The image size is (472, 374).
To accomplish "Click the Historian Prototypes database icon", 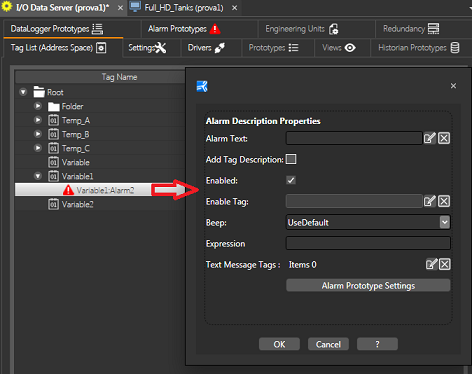I will 455,48.
